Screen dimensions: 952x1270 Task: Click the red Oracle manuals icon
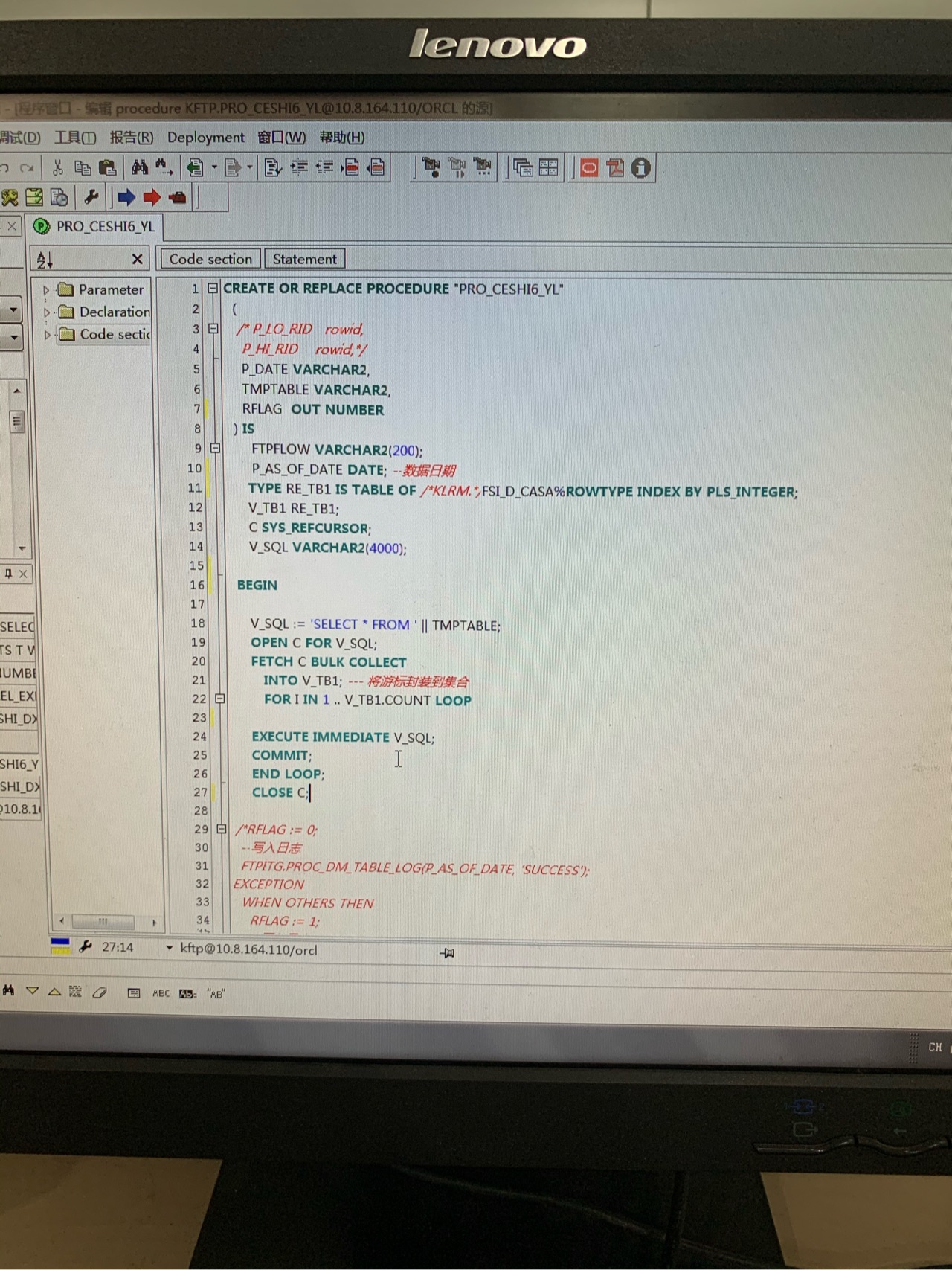(589, 168)
